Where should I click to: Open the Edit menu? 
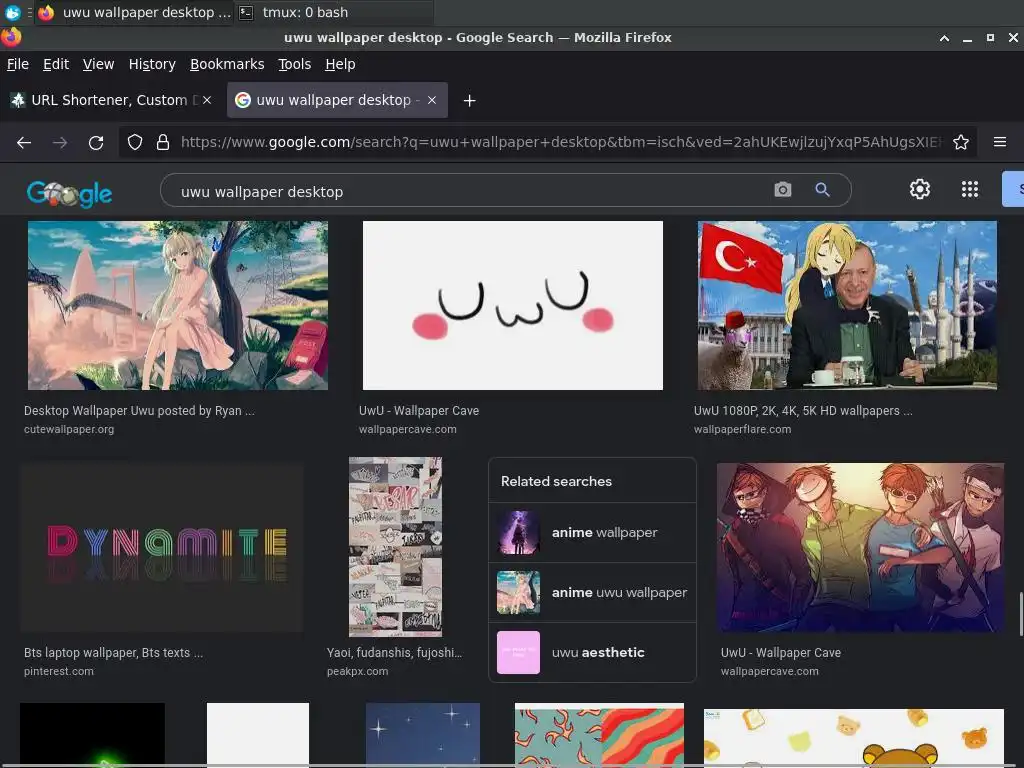[x=56, y=64]
